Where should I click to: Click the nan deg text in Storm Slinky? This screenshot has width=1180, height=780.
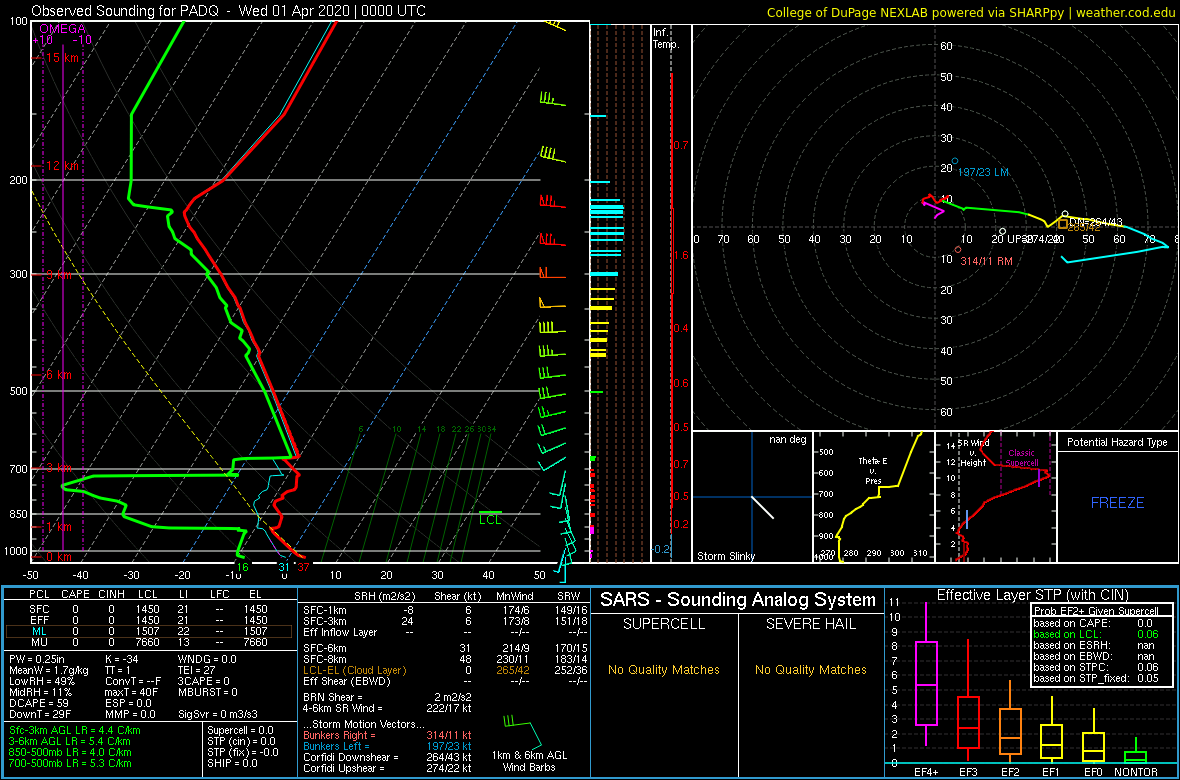[x=786, y=439]
